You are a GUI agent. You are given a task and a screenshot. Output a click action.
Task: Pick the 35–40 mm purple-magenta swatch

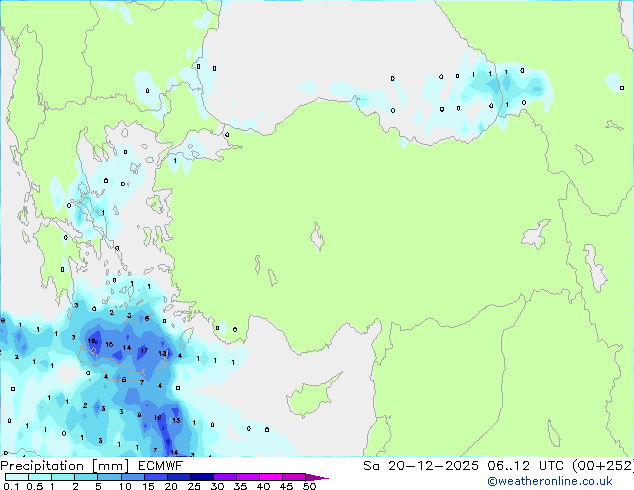[x=247, y=477]
